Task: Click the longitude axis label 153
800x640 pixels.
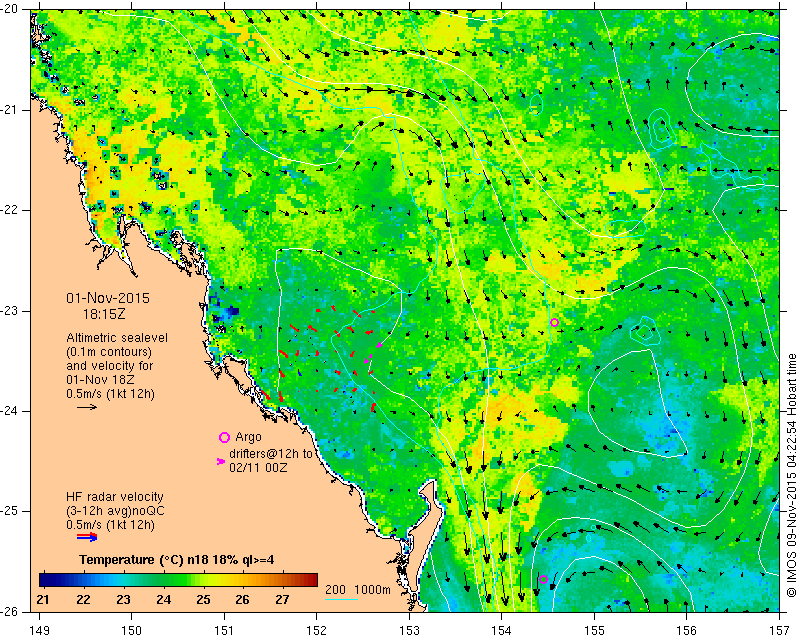Action: 409,631
